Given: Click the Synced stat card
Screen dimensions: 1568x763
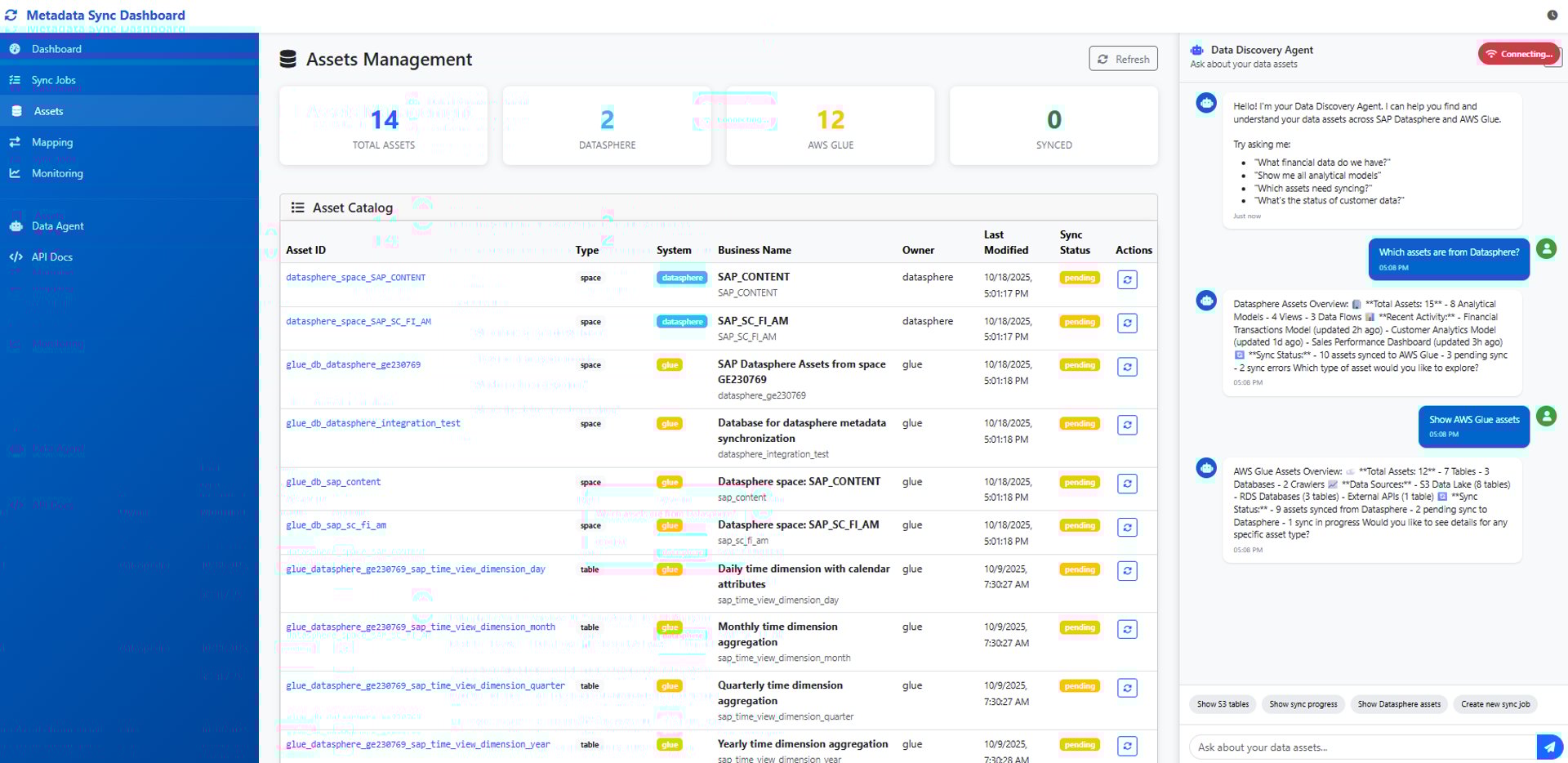Looking at the screenshot, I should (x=1053, y=126).
